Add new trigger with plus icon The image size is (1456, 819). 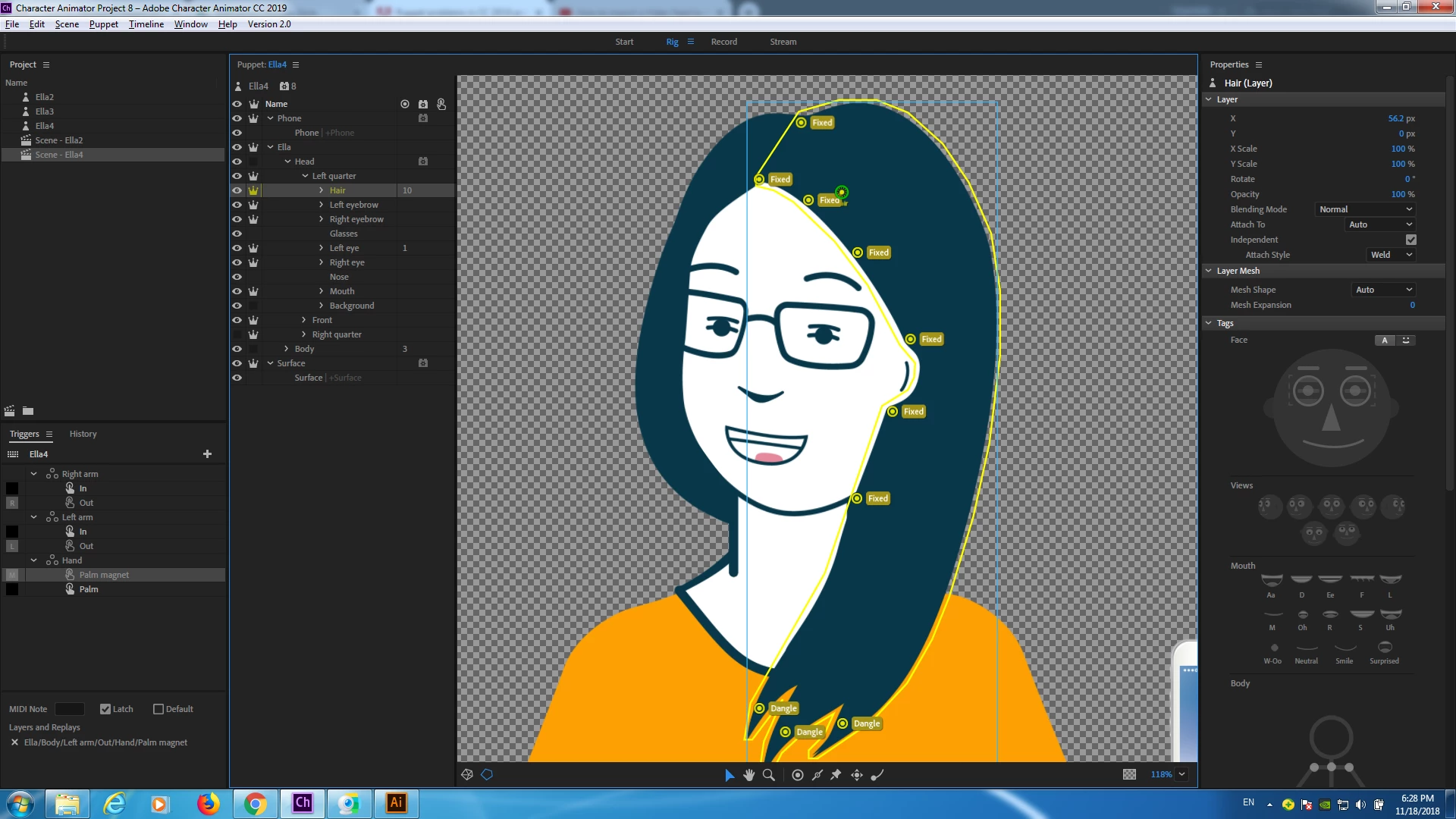207,454
